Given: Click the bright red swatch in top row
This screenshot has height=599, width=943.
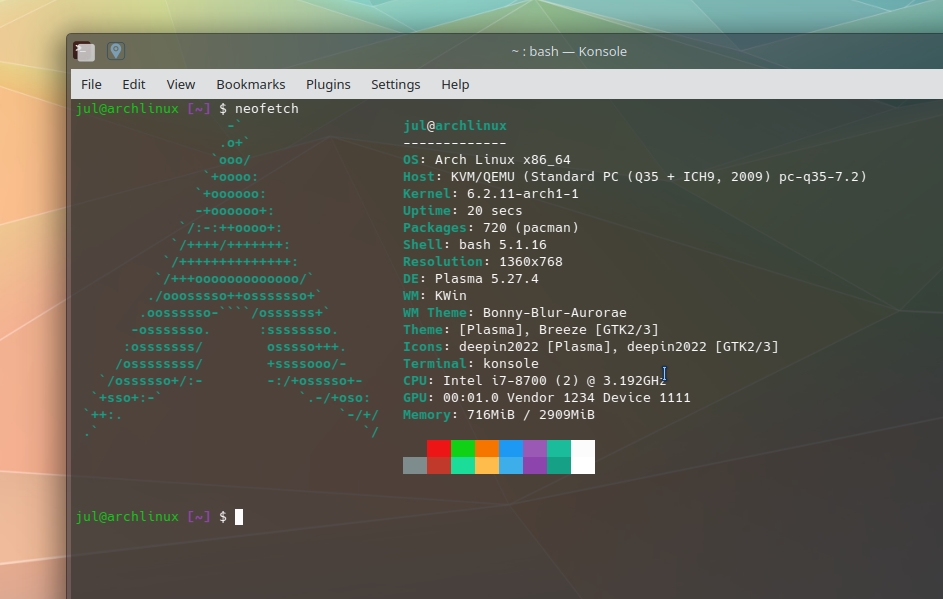Looking at the screenshot, I should click(x=439, y=448).
